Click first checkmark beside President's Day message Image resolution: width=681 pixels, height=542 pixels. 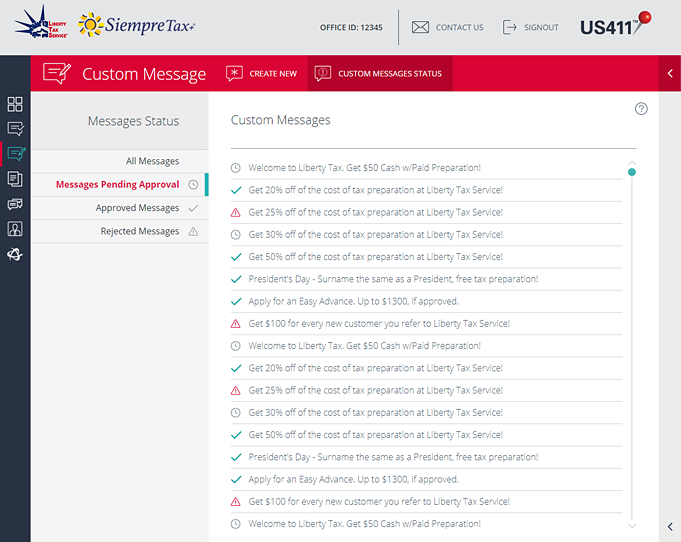(236, 279)
